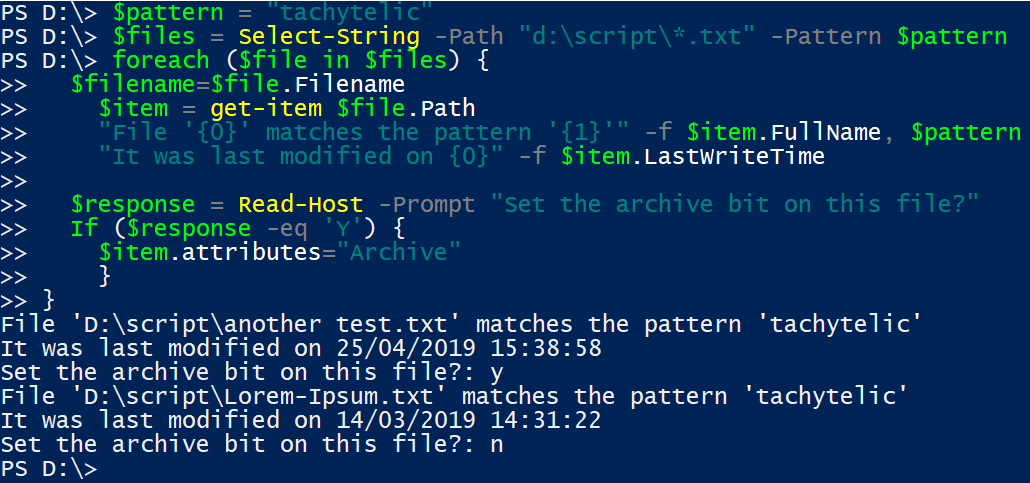Click the foreach keyword
The height and width of the screenshot is (483, 1030).
162,60
